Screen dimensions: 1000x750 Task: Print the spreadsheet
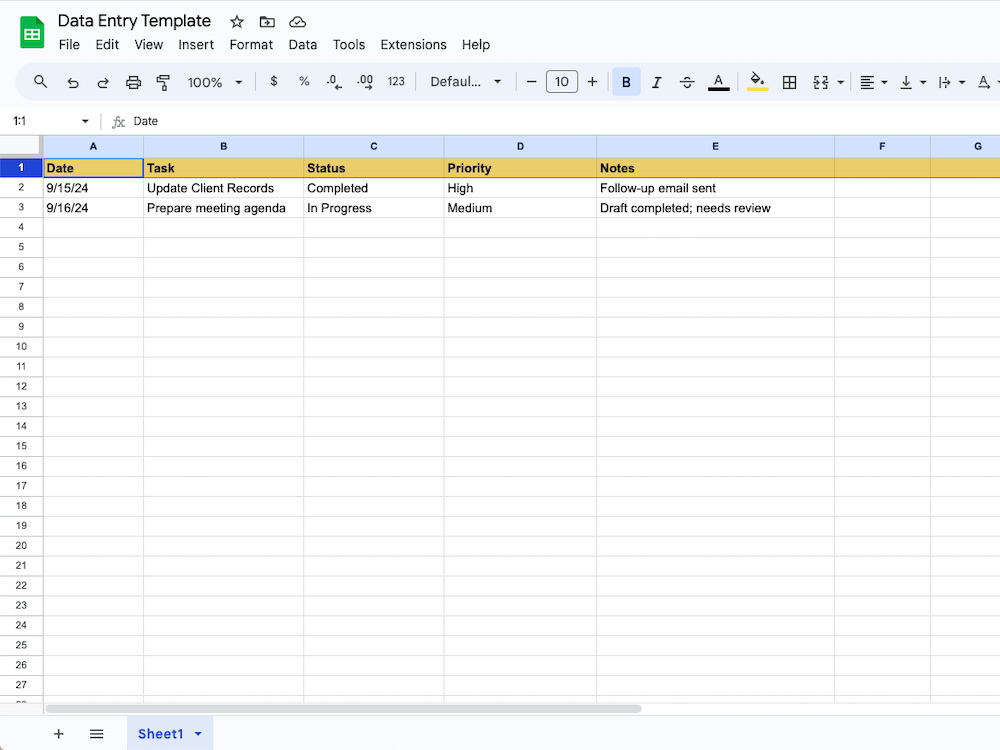coord(133,82)
